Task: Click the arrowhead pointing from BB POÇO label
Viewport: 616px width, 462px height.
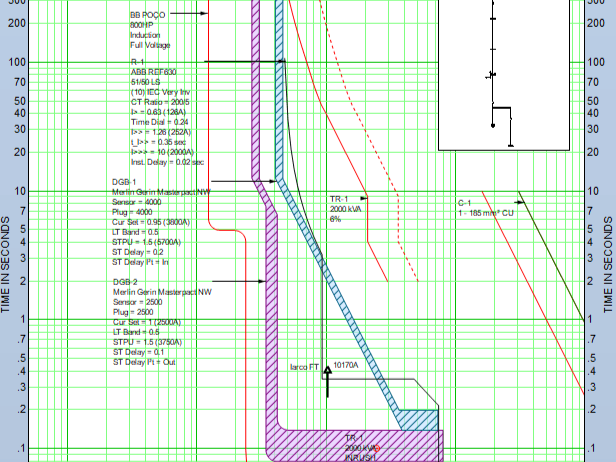Action: pyautogui.click(x=204, y=14)
